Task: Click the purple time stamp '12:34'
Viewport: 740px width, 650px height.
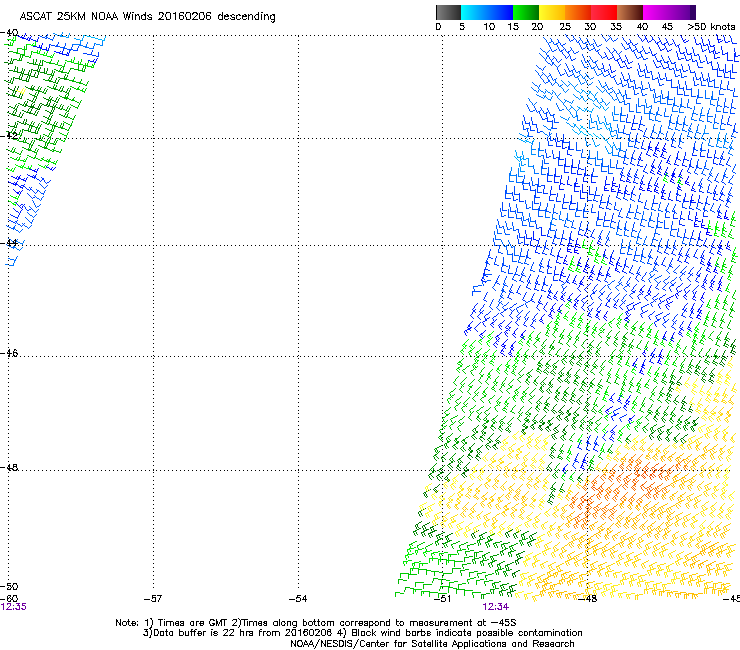Action: click(496, 607)
